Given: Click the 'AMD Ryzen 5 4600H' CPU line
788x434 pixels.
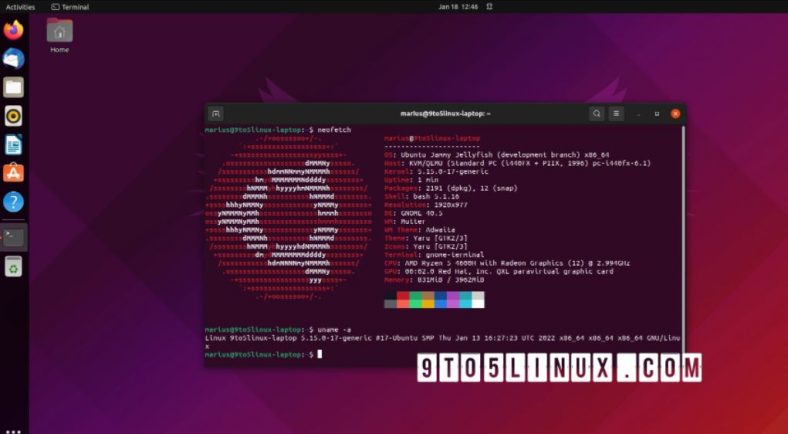Looking at the screenshot, I should 507,263.
